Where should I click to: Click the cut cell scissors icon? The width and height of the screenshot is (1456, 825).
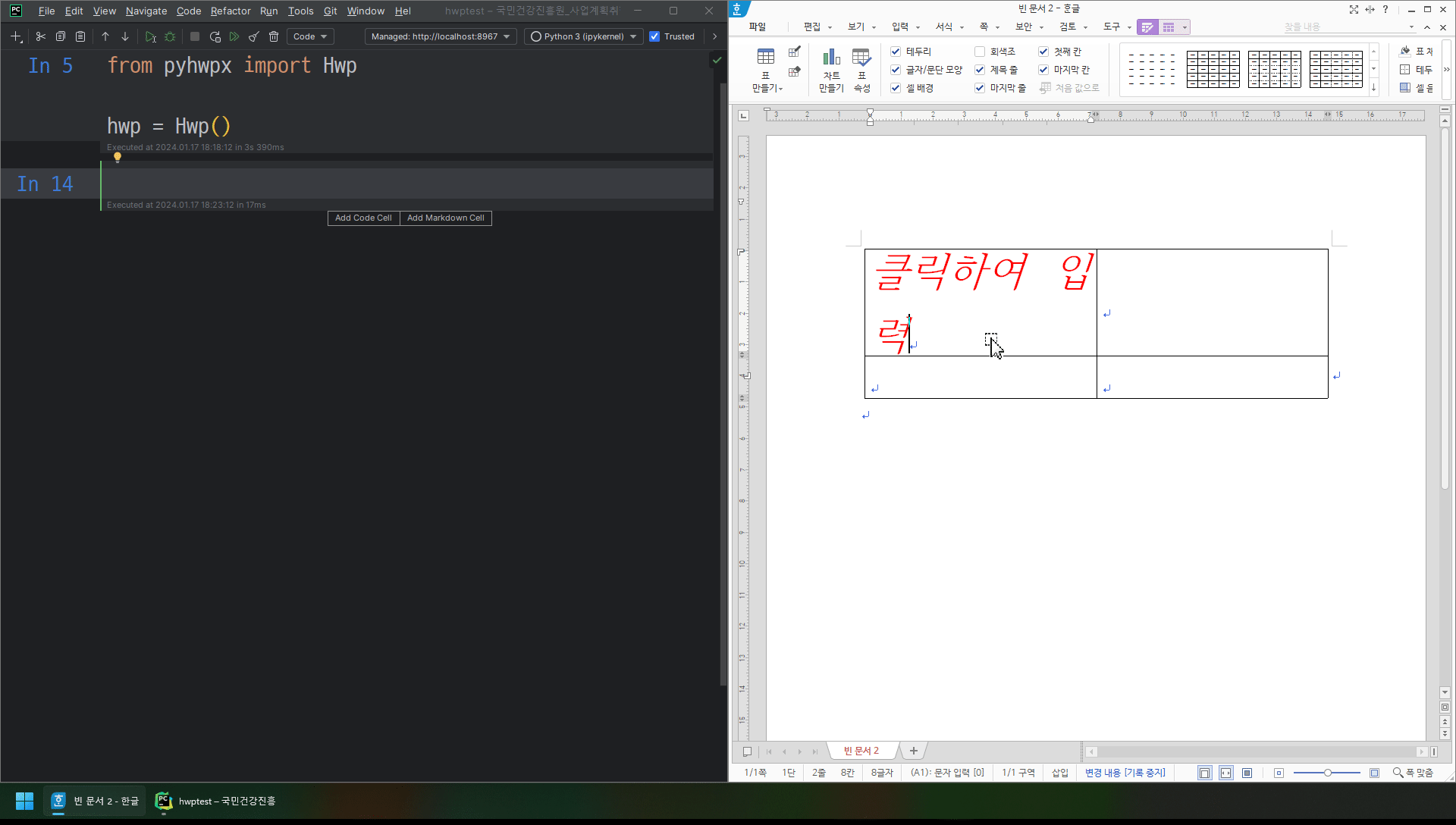pos(41,36)
